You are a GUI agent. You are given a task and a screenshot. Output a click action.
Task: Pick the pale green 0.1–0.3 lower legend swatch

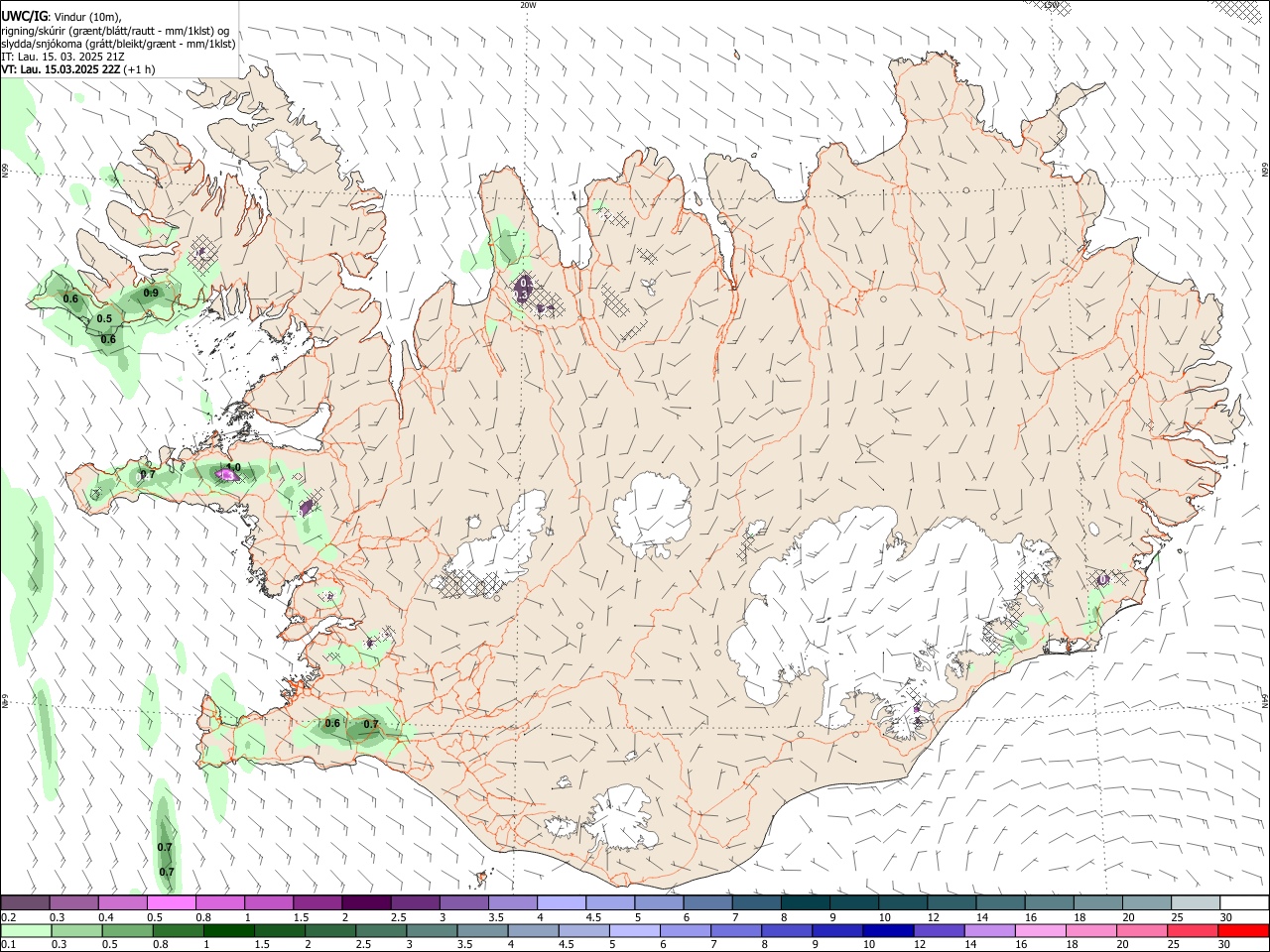[26, 930]
